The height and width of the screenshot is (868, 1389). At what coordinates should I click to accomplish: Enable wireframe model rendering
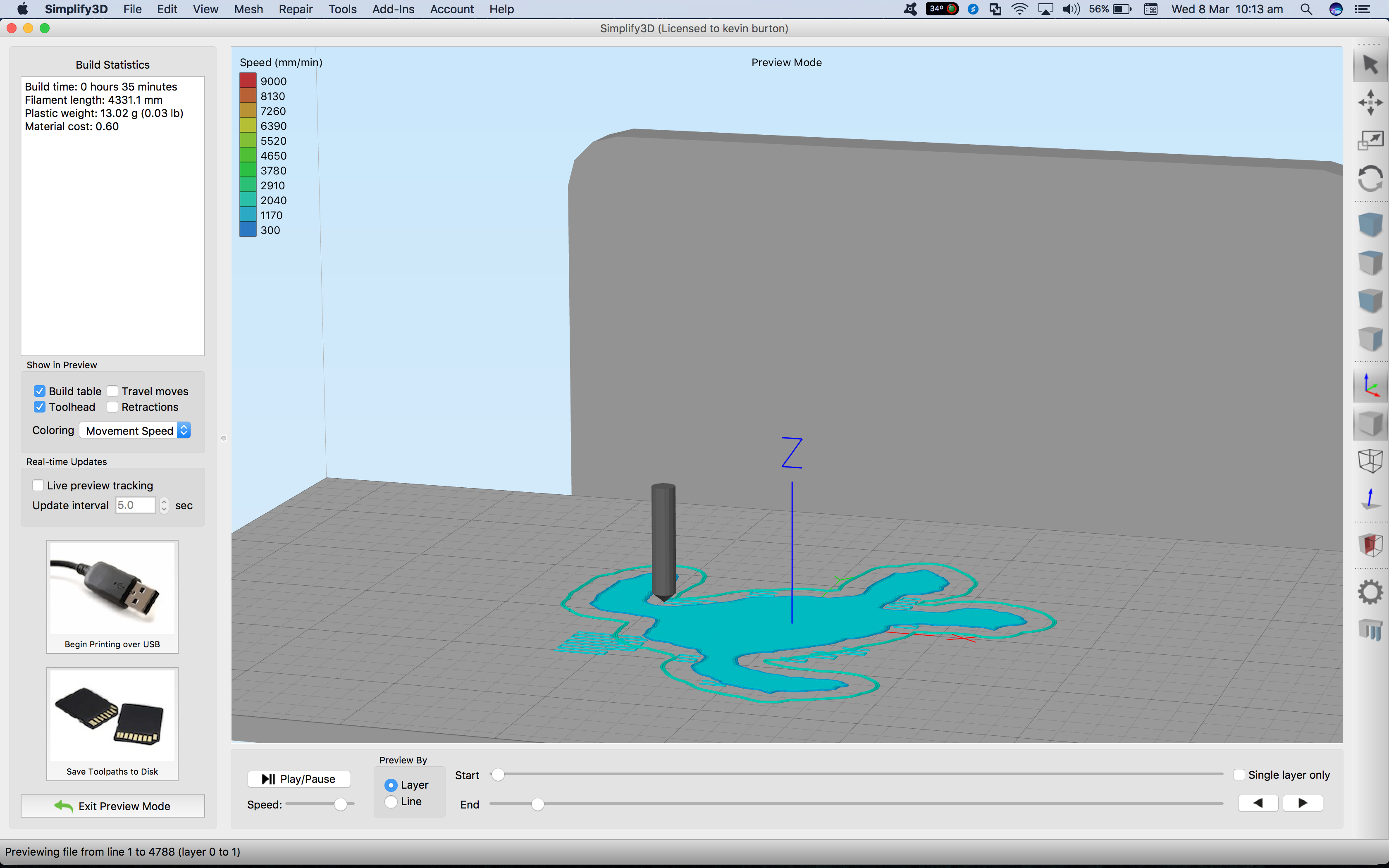tap(1370, 460)
